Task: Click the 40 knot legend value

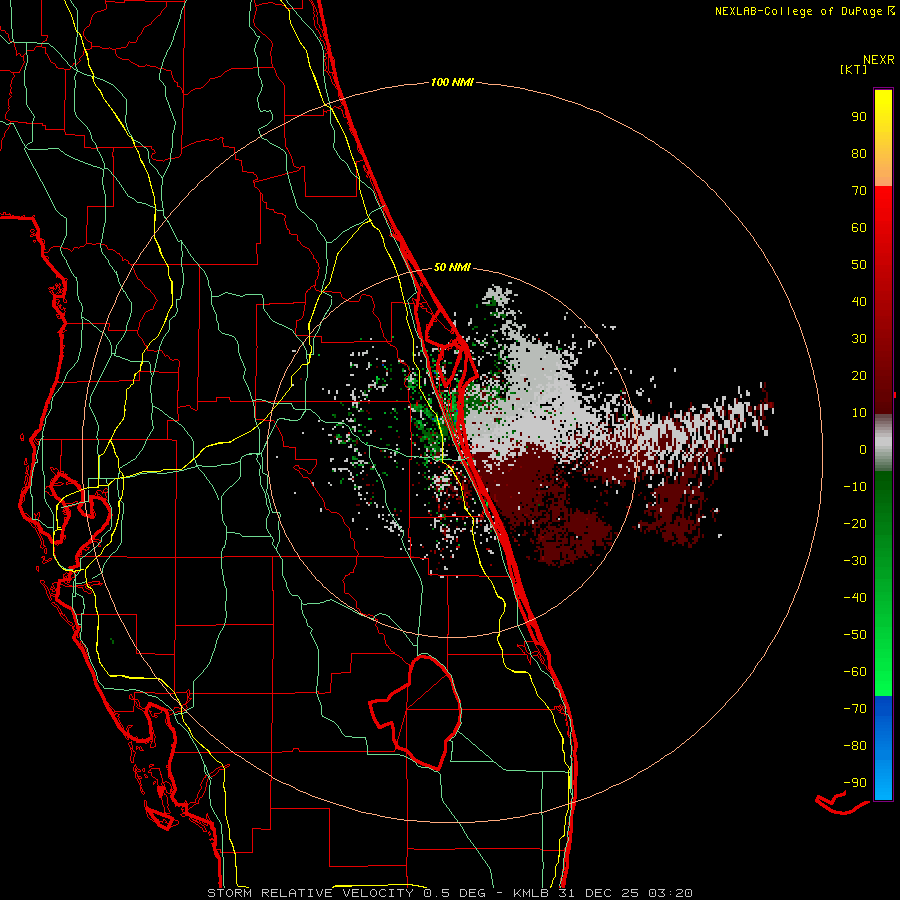Action: [859, 301]
